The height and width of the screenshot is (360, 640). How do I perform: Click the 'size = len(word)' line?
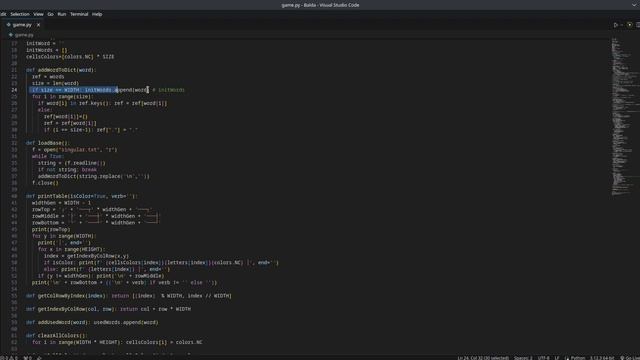point(56,83)
